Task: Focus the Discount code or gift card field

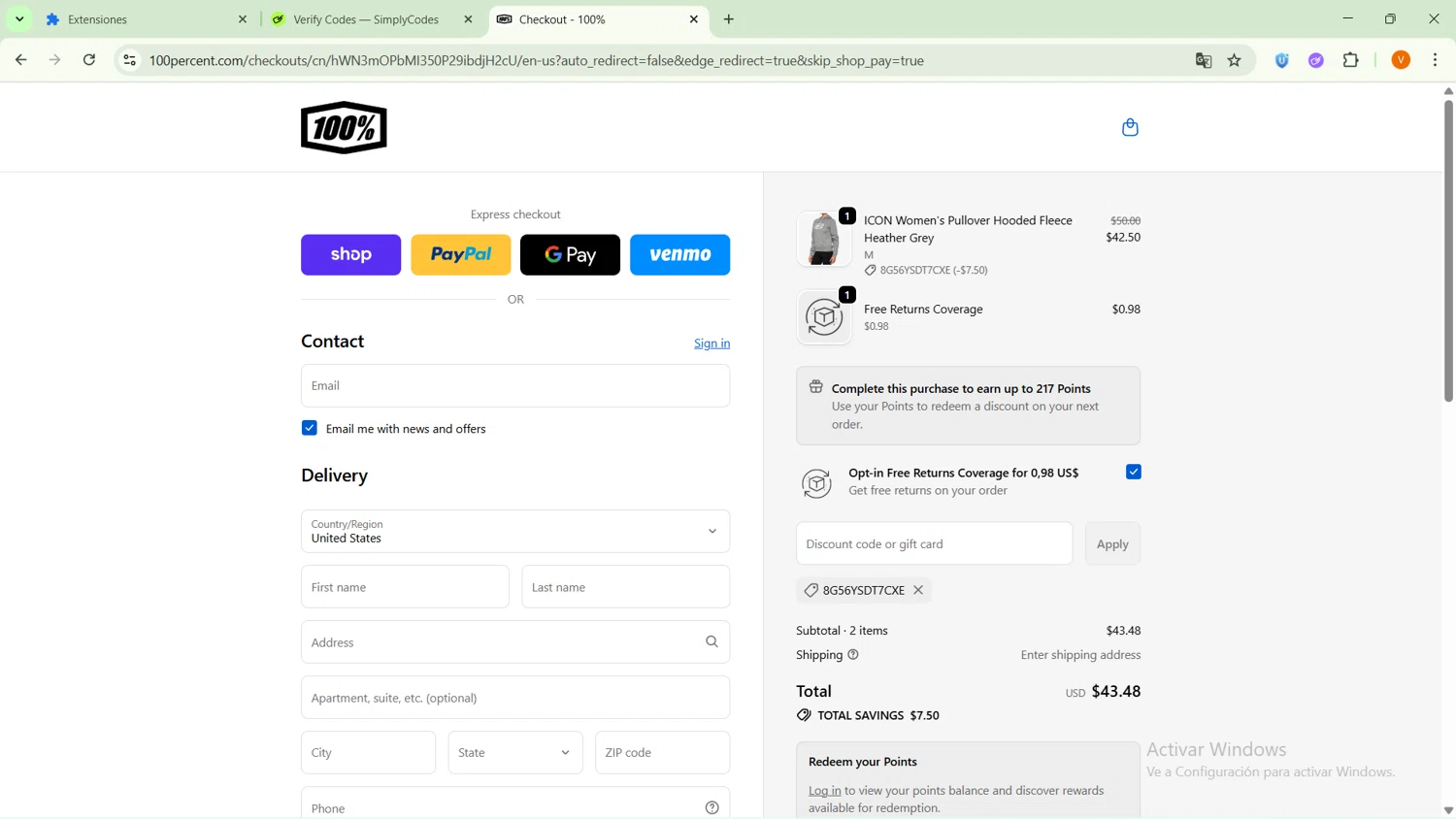Action: tap(934, 543)
